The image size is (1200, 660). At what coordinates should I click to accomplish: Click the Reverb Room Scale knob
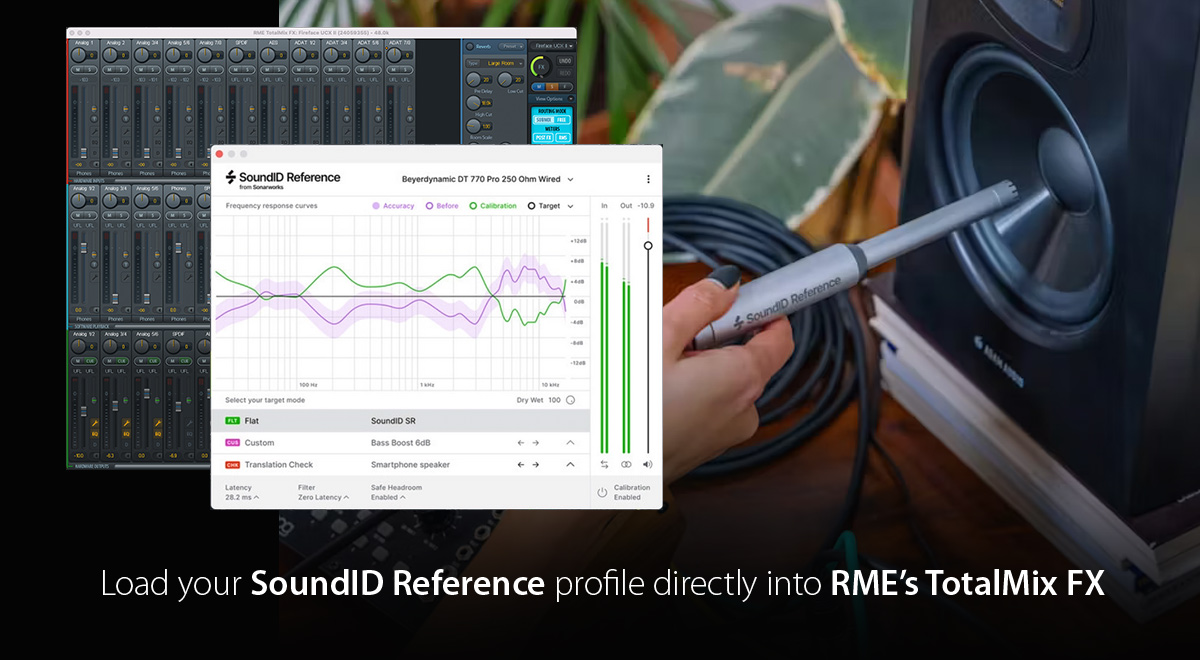point(475,126)
